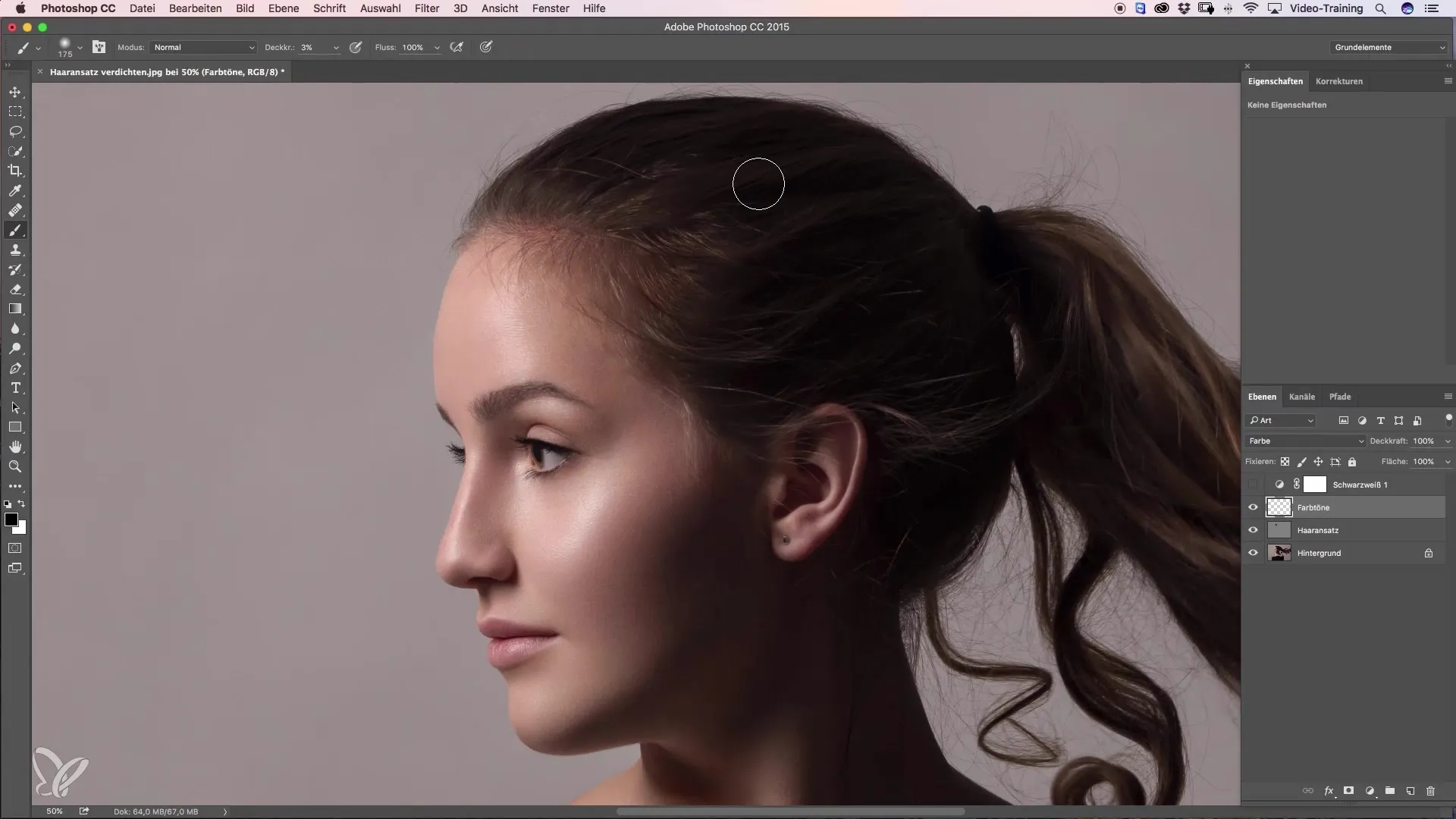This screenshot has width=1456, height=819.
Task: Create new adjustment layer
Action: tap(1370, 791)
